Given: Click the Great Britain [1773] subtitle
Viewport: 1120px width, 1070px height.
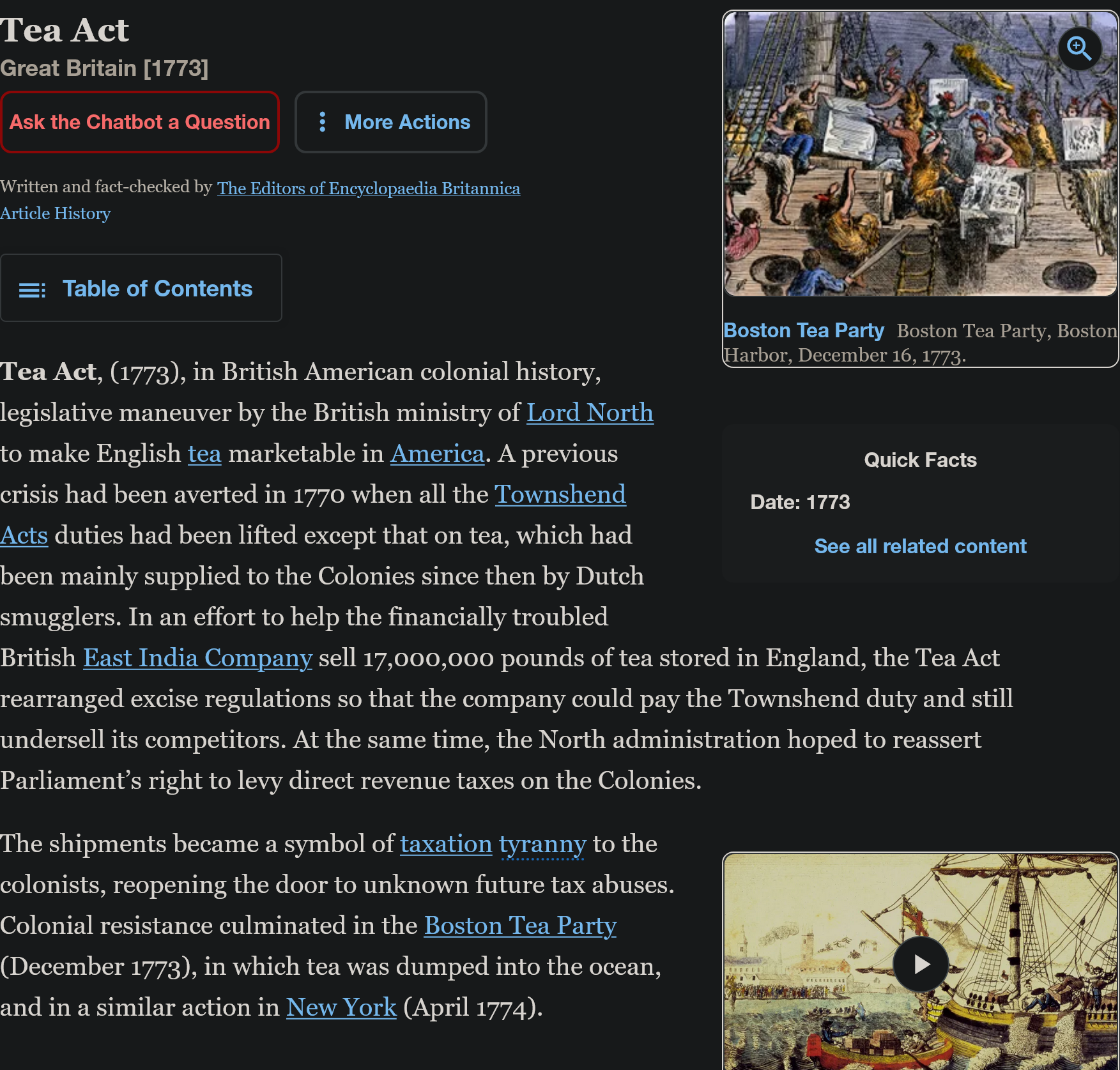Looking at the screenshot, I should click(x=104, y=68).
